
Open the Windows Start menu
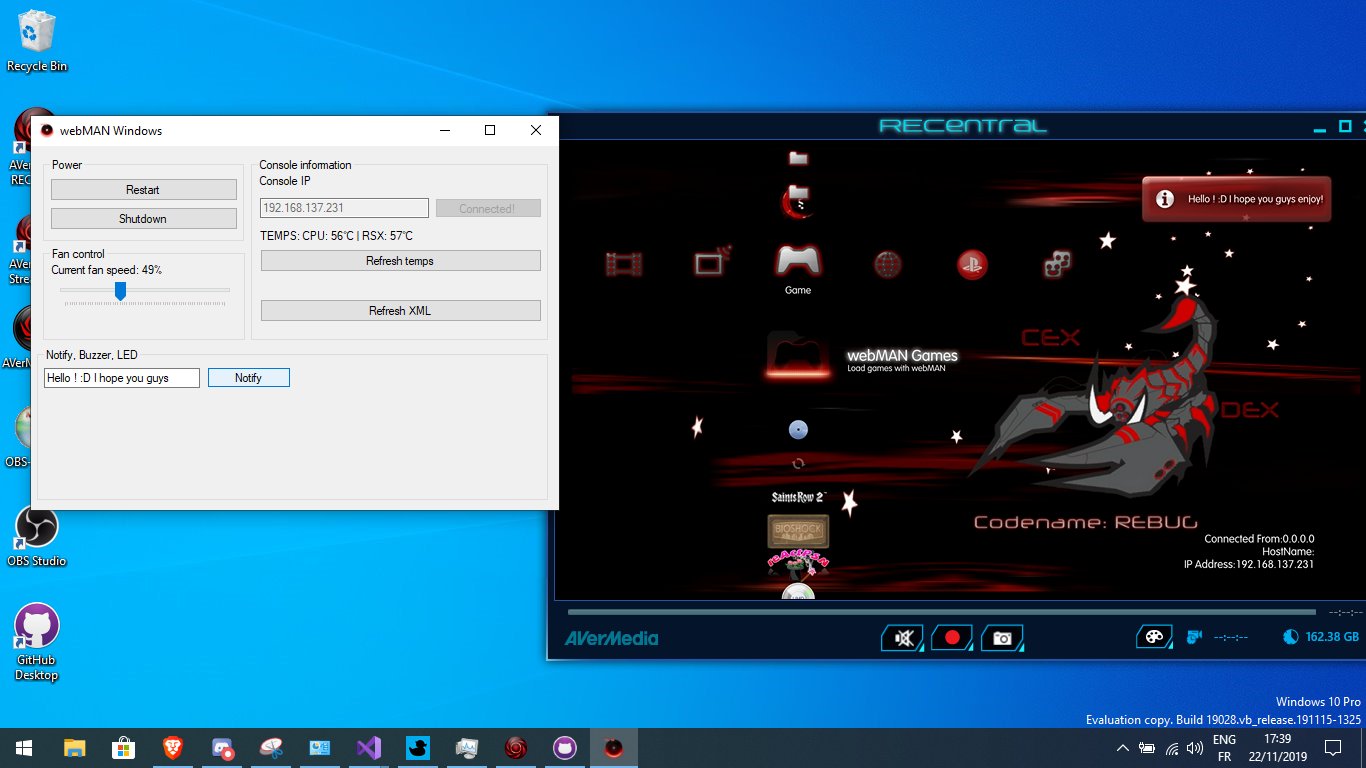click(24, 748)
